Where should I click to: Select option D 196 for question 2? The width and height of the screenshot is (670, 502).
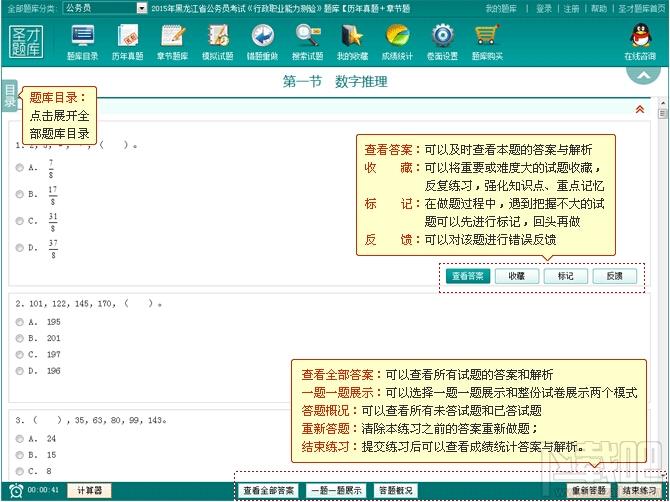20,370
